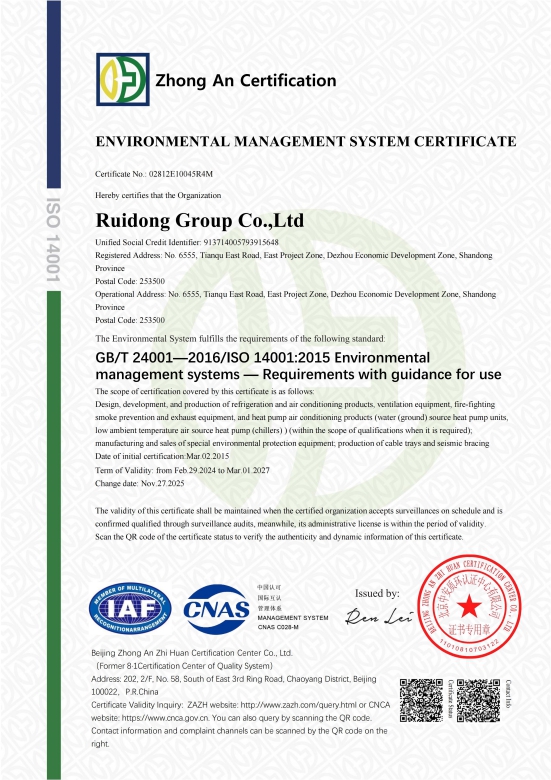Open the www.cnca.gov.cn website link

pyautogui.click(x=166, y=718)
